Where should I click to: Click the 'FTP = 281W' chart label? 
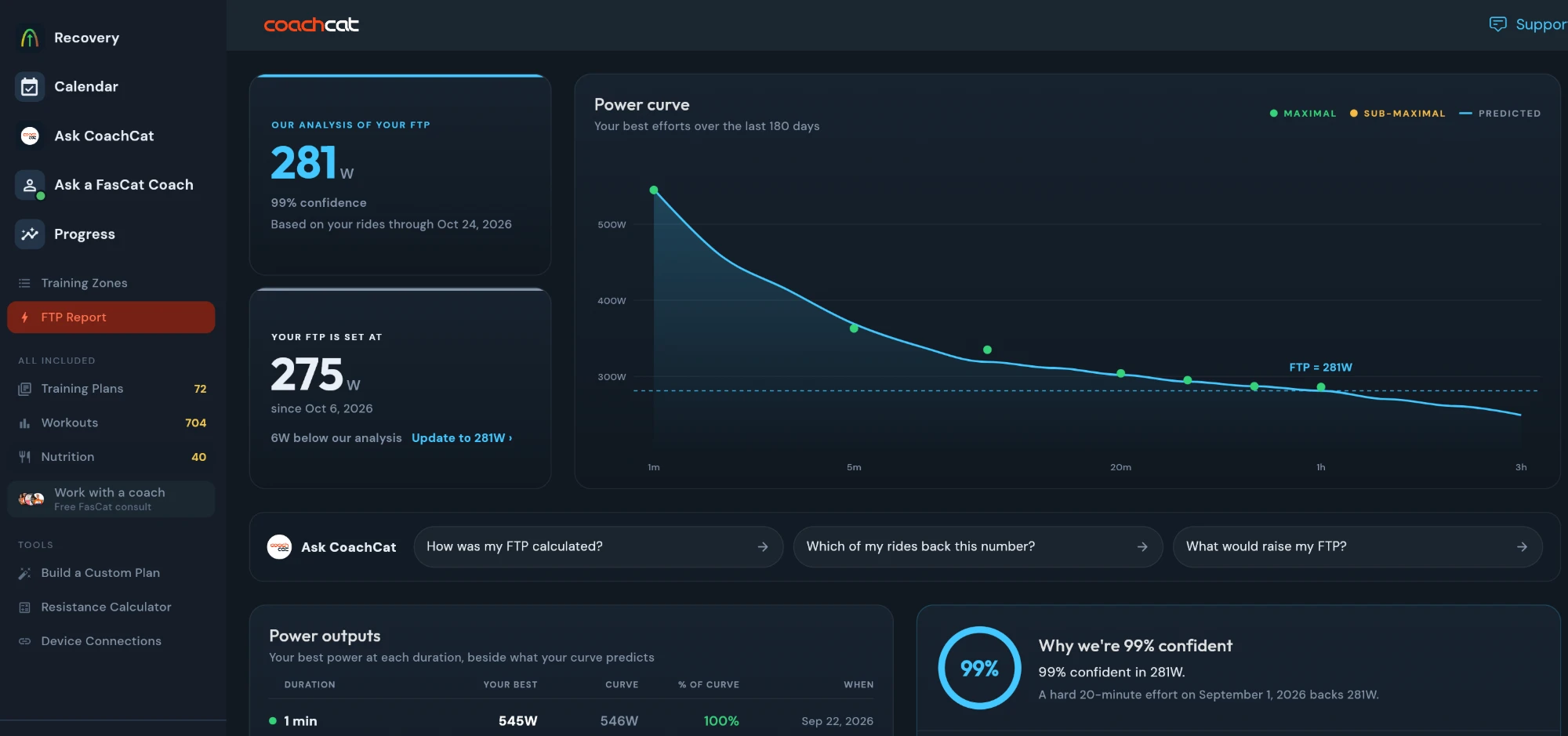click(1321, 368)
